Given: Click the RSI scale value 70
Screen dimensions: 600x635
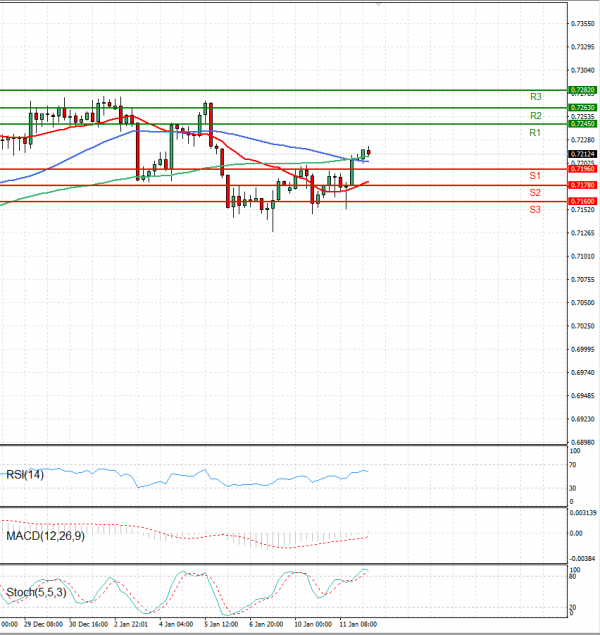Looking at the screenshot, I should pyautogui.click(x=573, y=465).
